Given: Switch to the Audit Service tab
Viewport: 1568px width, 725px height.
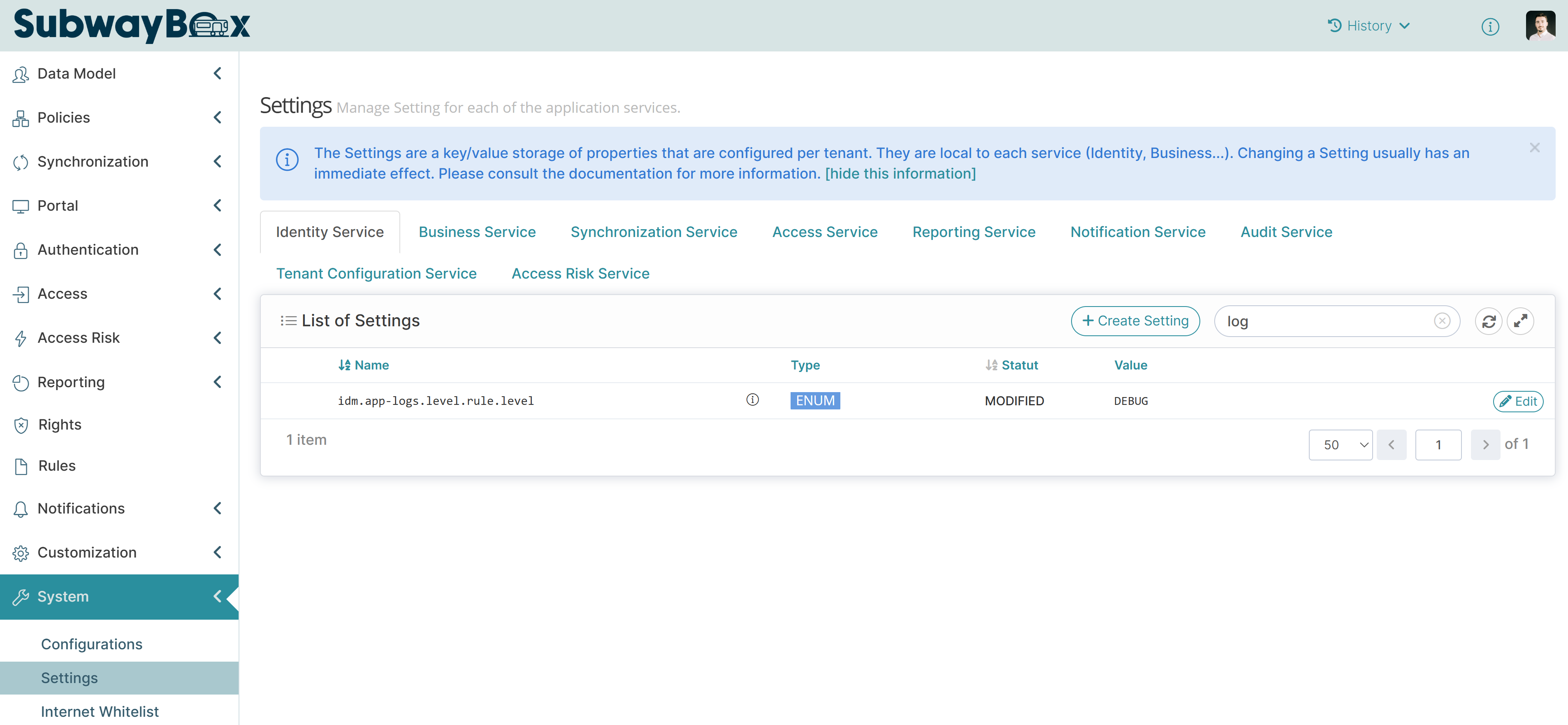Looking at the screenshot, I should click(x=1285, y=232).
